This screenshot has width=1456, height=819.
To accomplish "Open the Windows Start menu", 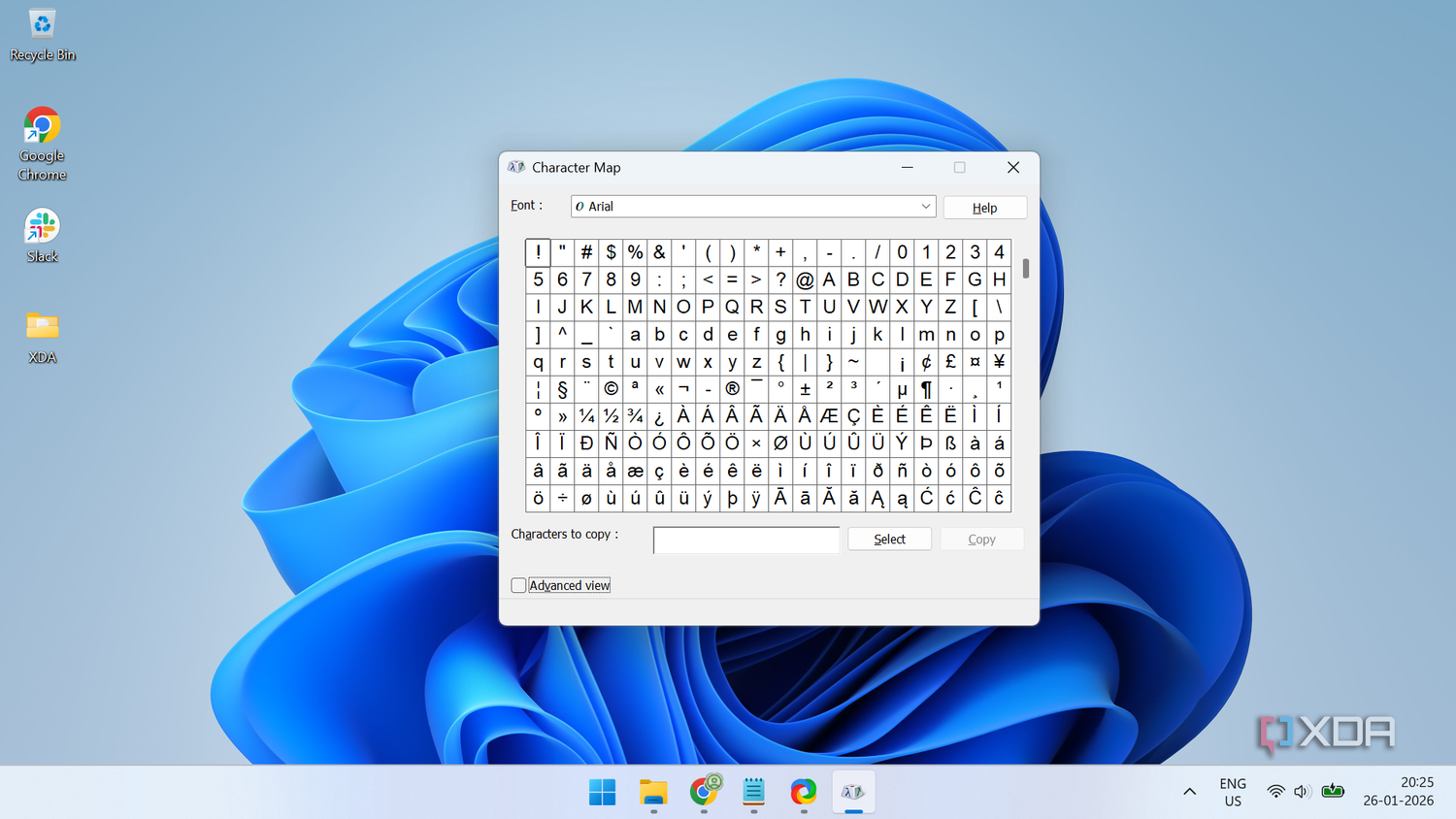I will point(602,792).
